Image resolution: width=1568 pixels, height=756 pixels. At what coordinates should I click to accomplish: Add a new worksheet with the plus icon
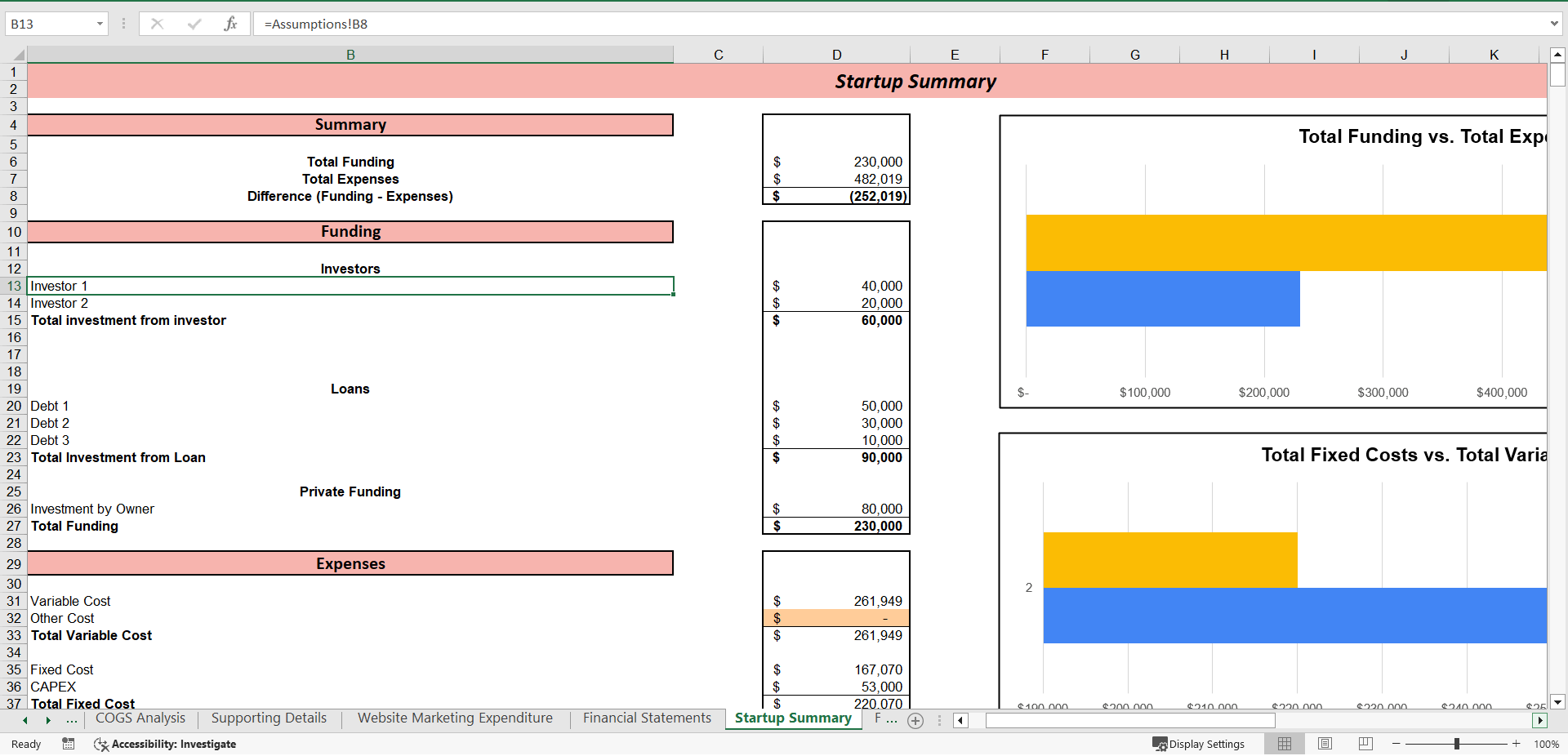click(x=915, y=721)
